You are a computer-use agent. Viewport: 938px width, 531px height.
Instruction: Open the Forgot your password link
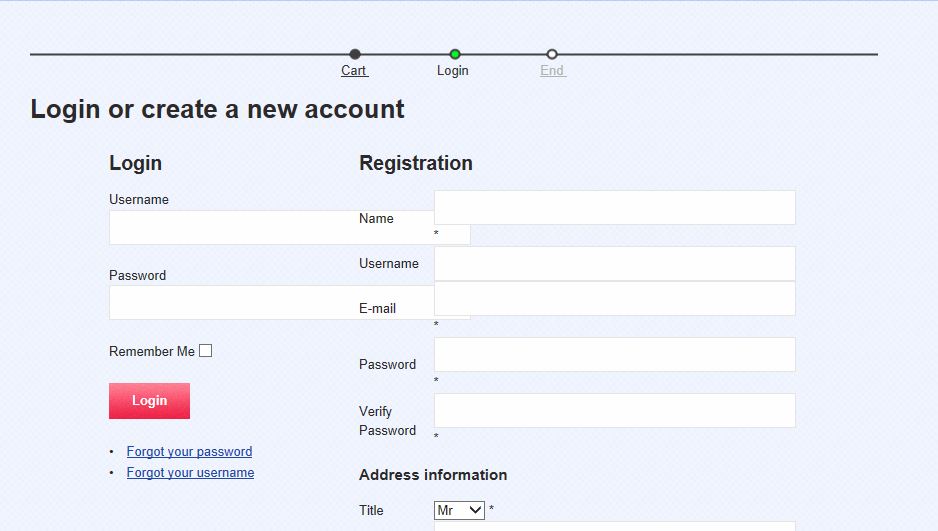tap(189, 452)
